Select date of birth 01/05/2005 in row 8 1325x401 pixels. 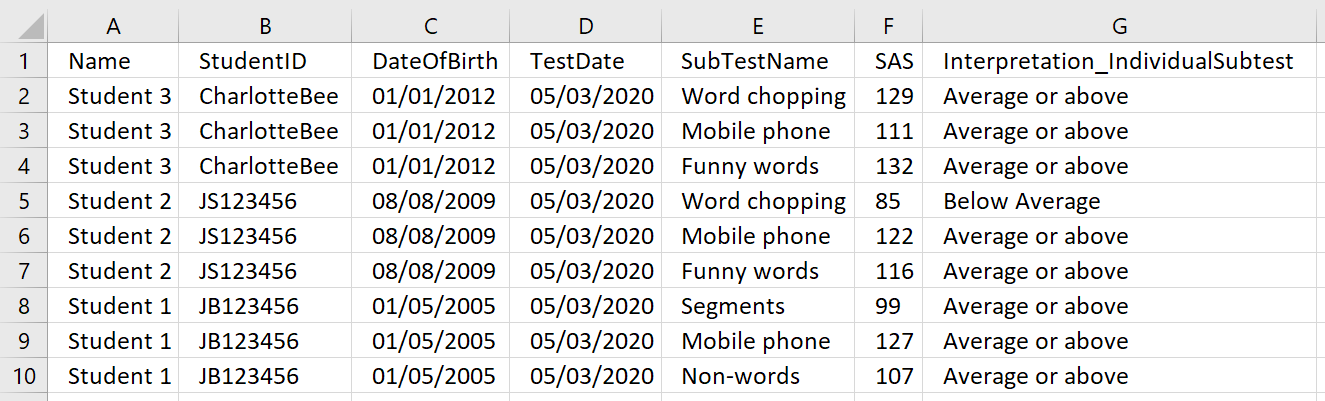pyautogui.click(x=430, y=306)
